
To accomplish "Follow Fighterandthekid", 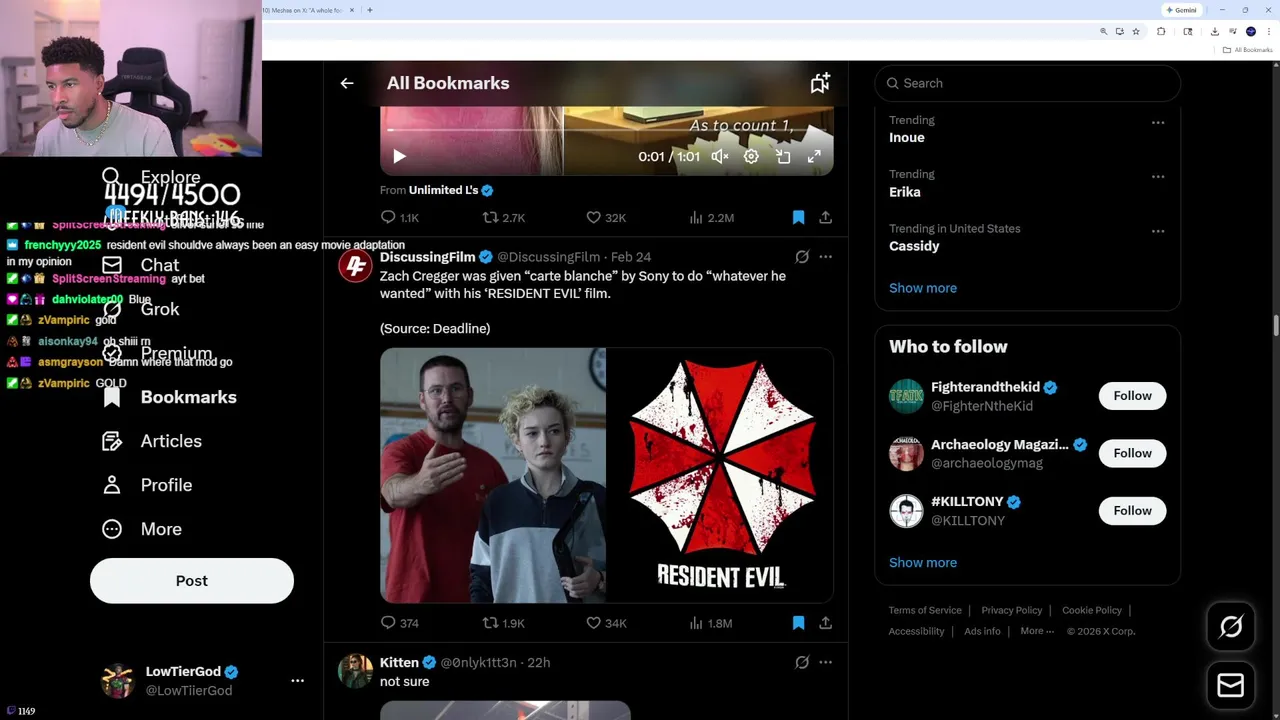I will click(1132, 396).
